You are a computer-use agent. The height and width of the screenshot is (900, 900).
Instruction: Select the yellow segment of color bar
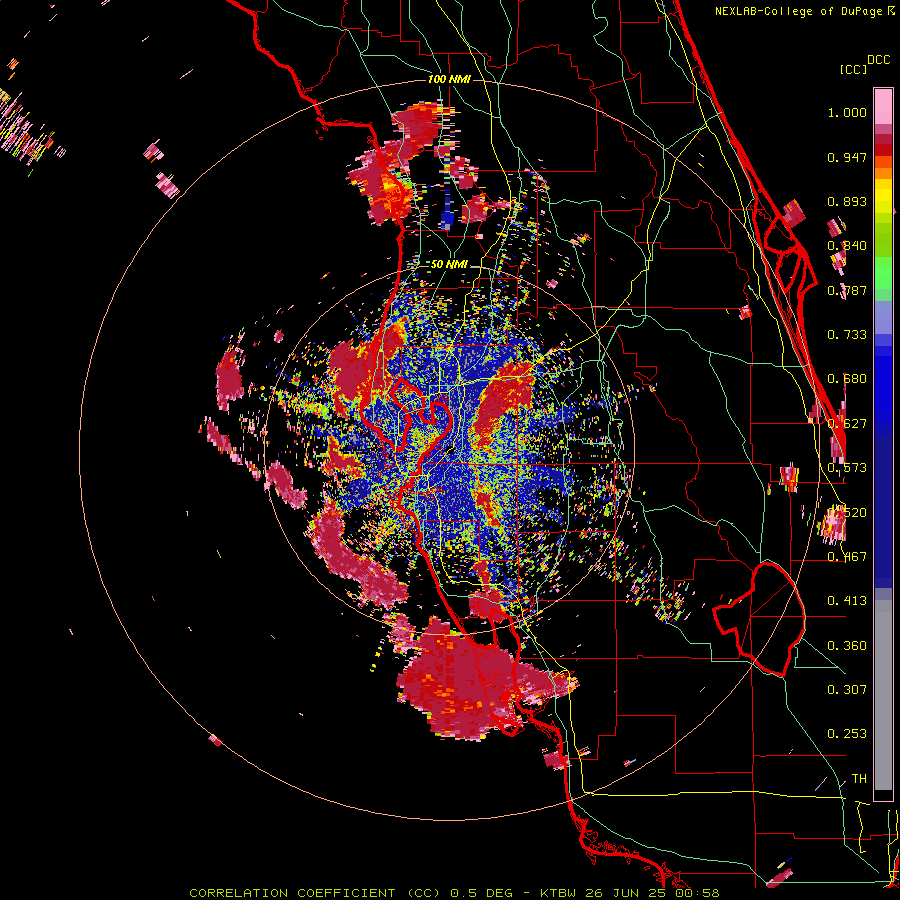pos(883,196)
